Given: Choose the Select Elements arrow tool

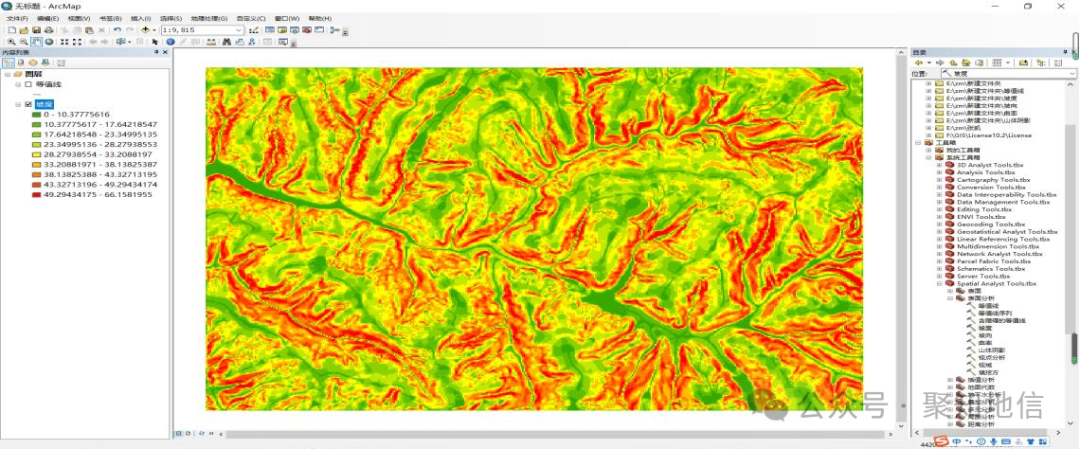Looking at the screenshot, I should [155, 42].
